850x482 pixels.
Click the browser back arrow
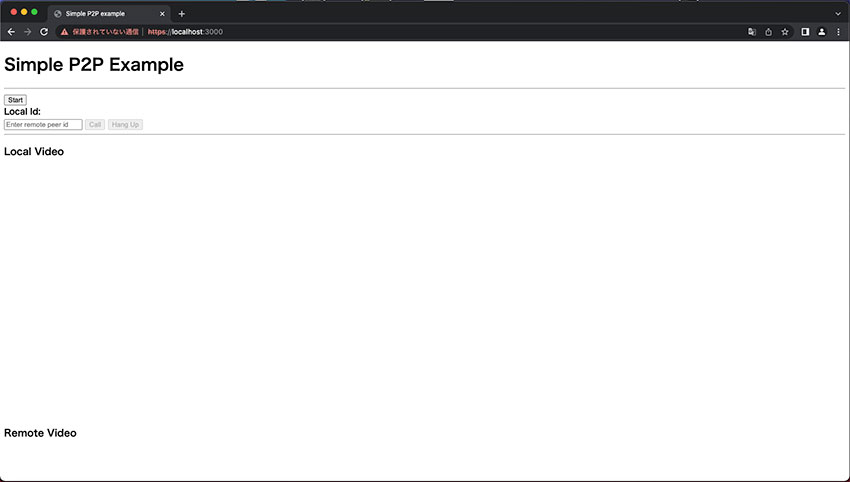[11, 32]
